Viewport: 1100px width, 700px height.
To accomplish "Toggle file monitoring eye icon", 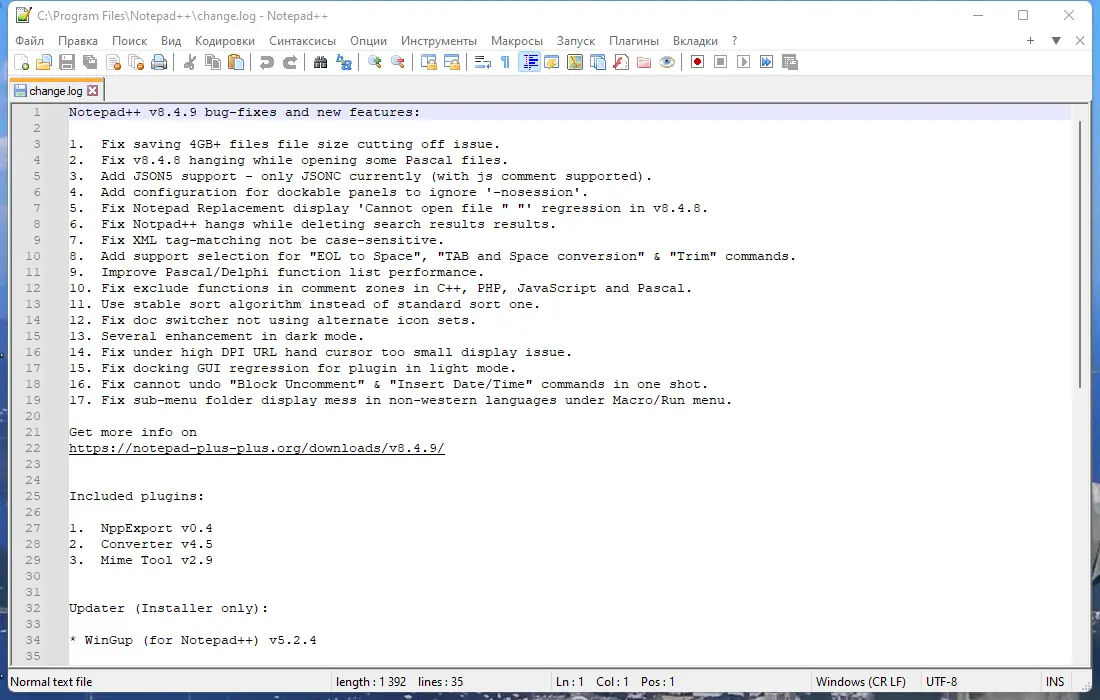I will click(x=667, y=62).
